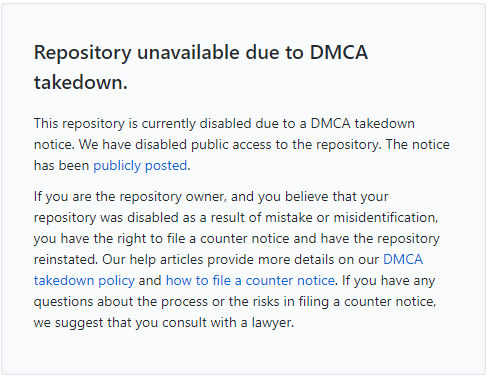489x379 pixels.
Task: Click the right to file a counter notice line
Action: tap(236, 239)
